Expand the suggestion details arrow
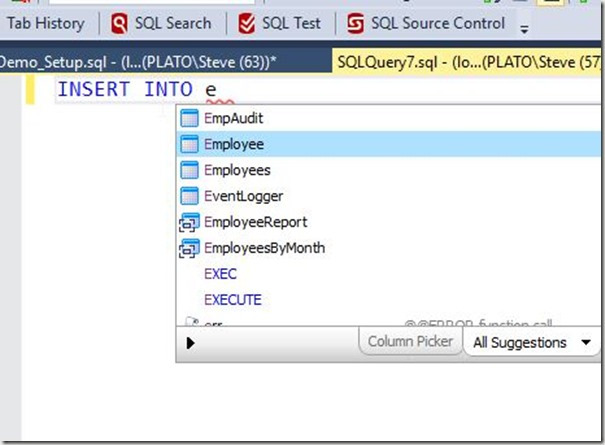This screenshot has height=445, width=605. tap(190, 343)
